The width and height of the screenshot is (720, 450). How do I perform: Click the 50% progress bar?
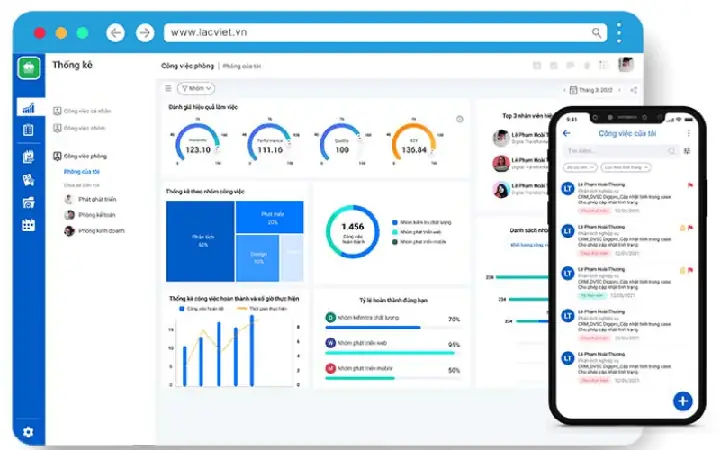pos(393,378)
